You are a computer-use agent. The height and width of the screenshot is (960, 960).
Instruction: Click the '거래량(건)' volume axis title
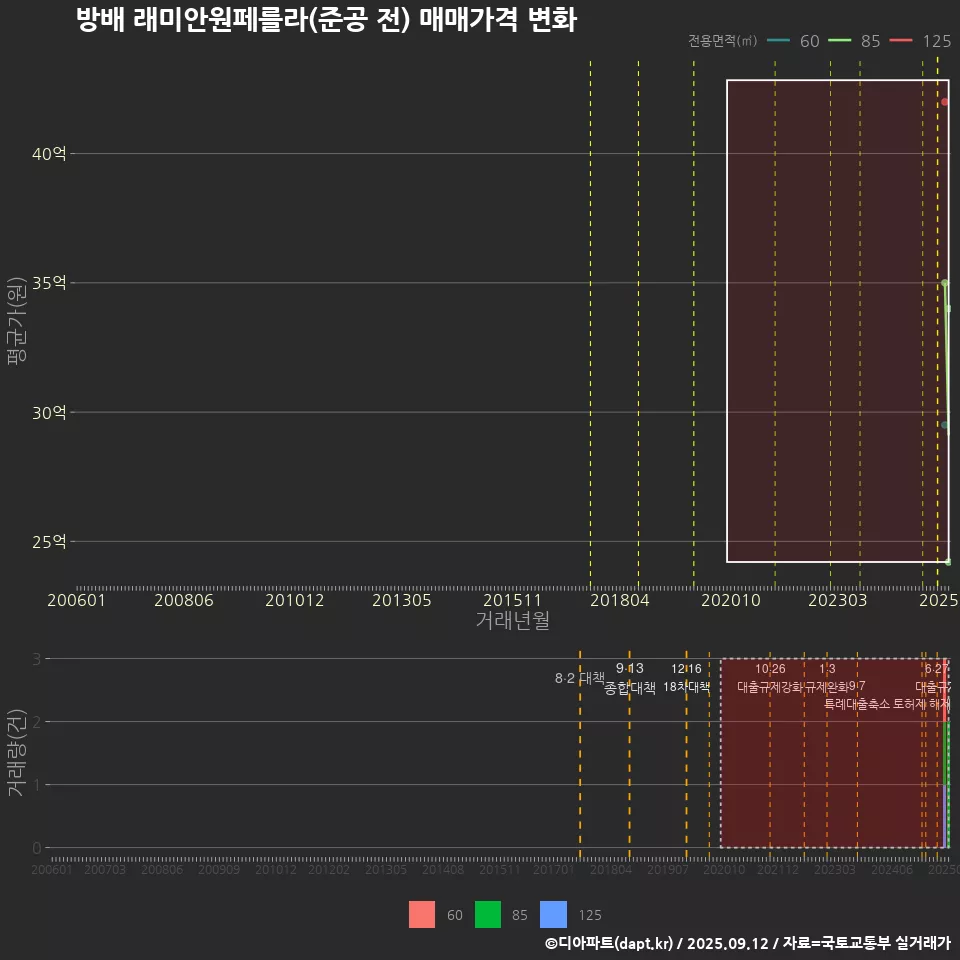coord(17,752)
